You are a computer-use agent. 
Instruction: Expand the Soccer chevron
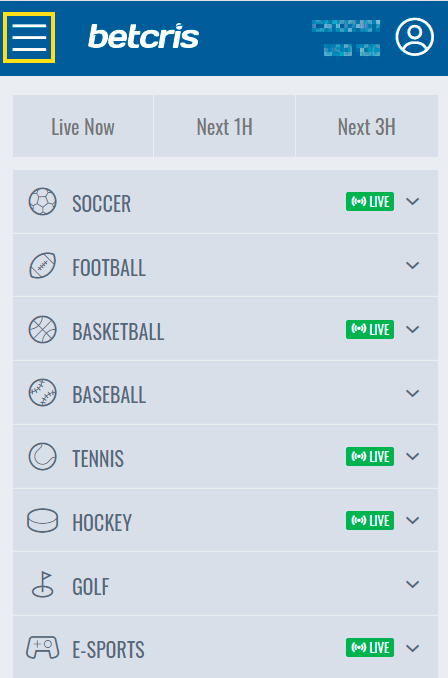[x=413, y=201]
